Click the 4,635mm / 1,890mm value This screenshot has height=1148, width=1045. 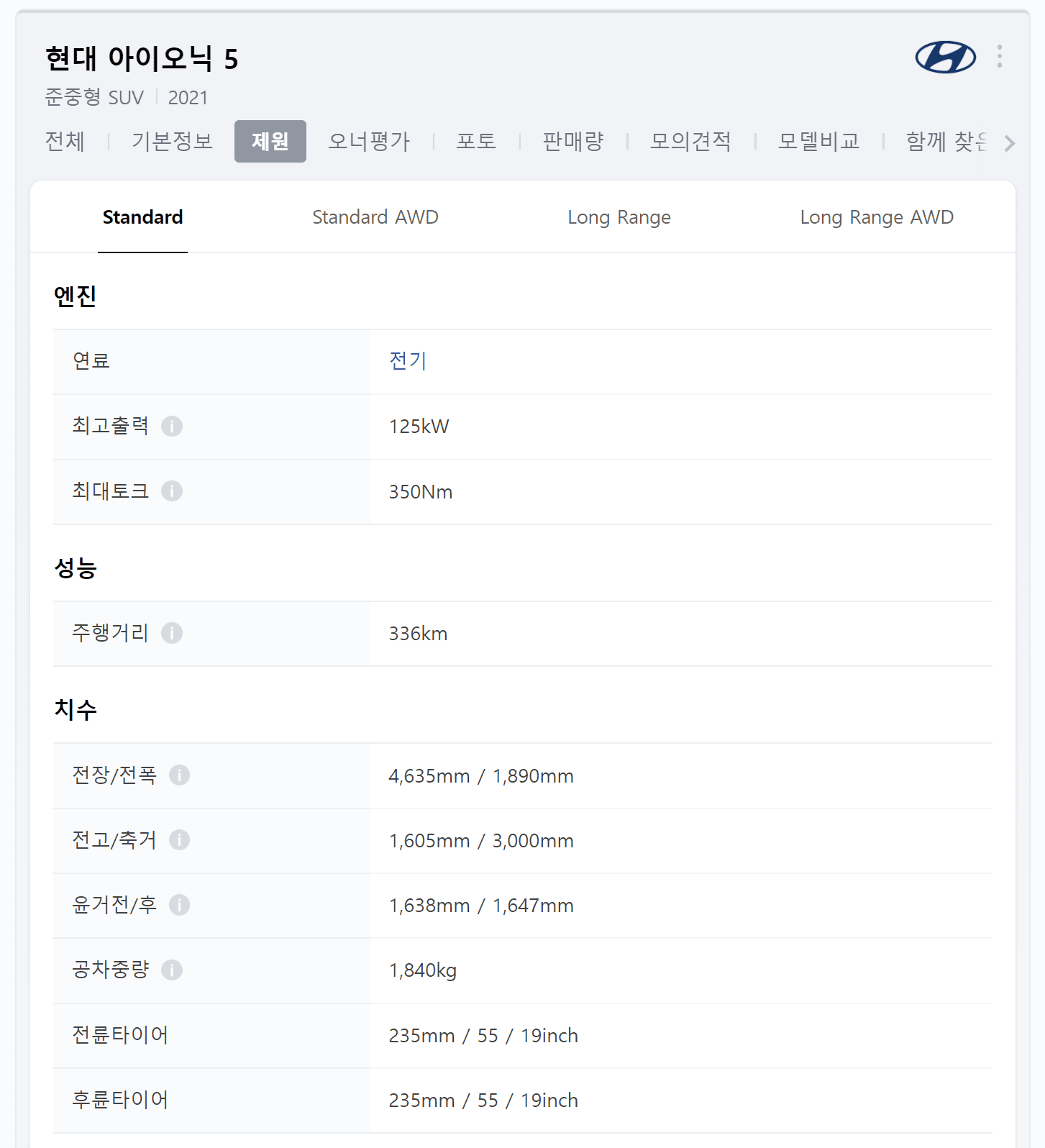point(481,776)
